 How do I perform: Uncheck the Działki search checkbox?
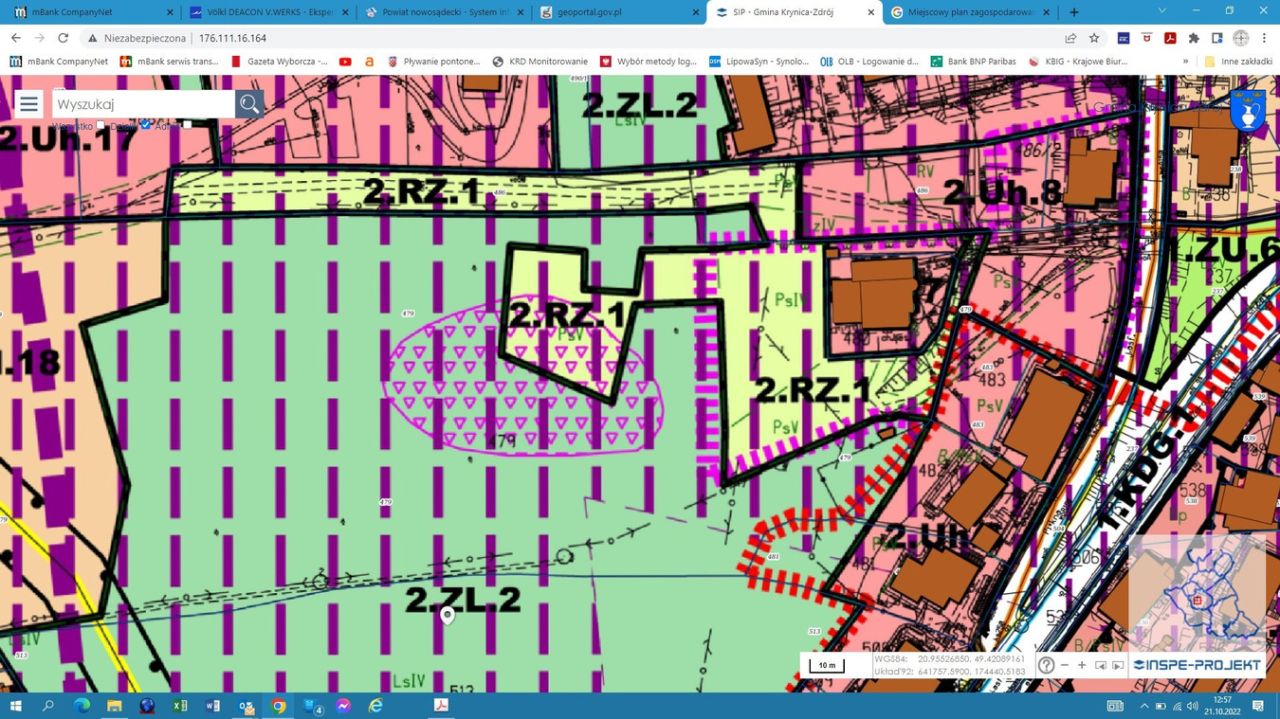pos(146,125)
